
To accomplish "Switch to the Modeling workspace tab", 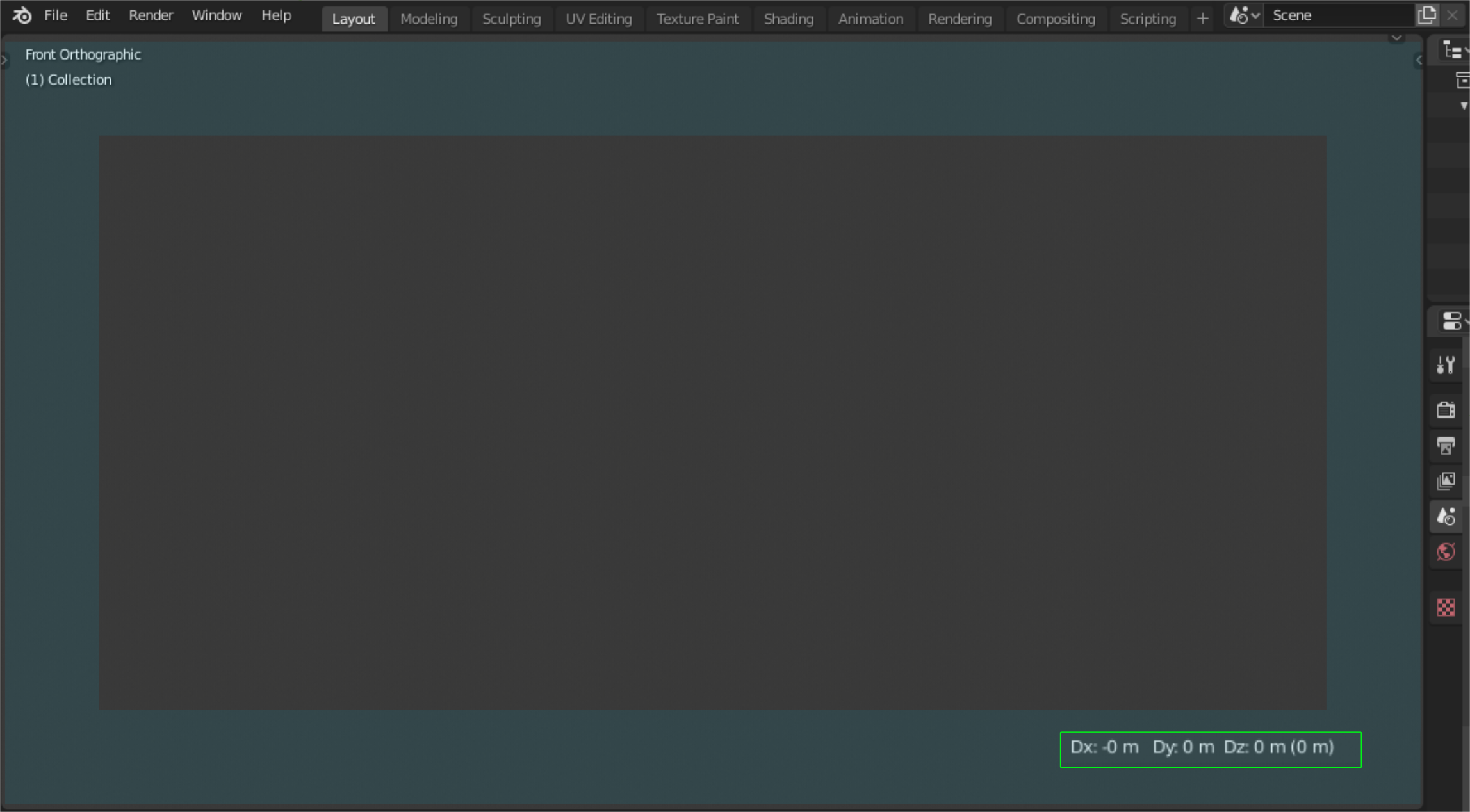I will (x=429, y=19).
